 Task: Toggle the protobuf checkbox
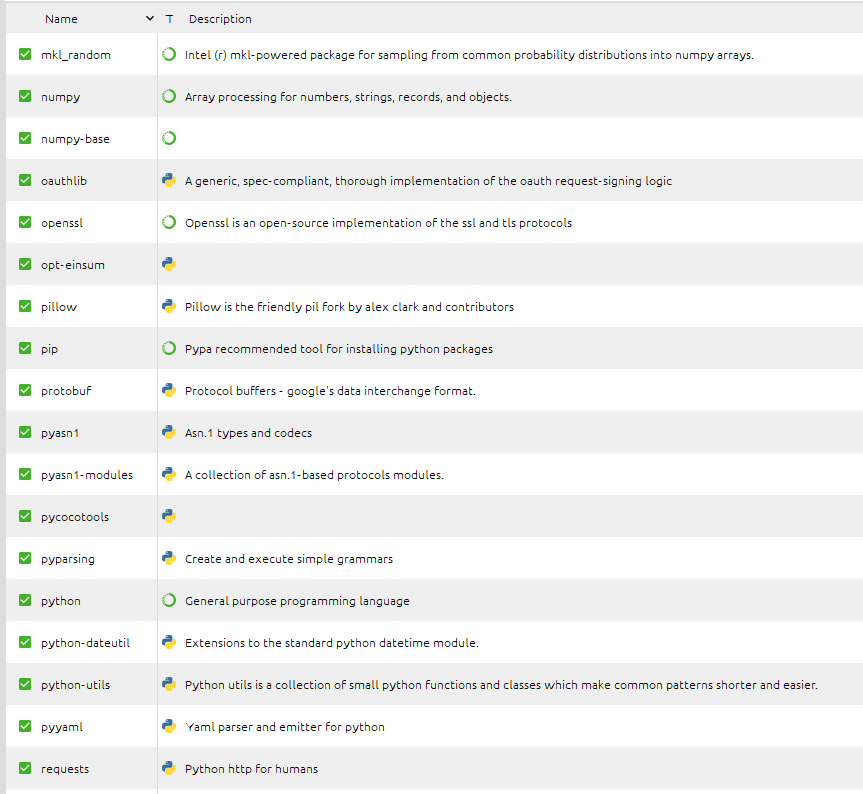25,390
